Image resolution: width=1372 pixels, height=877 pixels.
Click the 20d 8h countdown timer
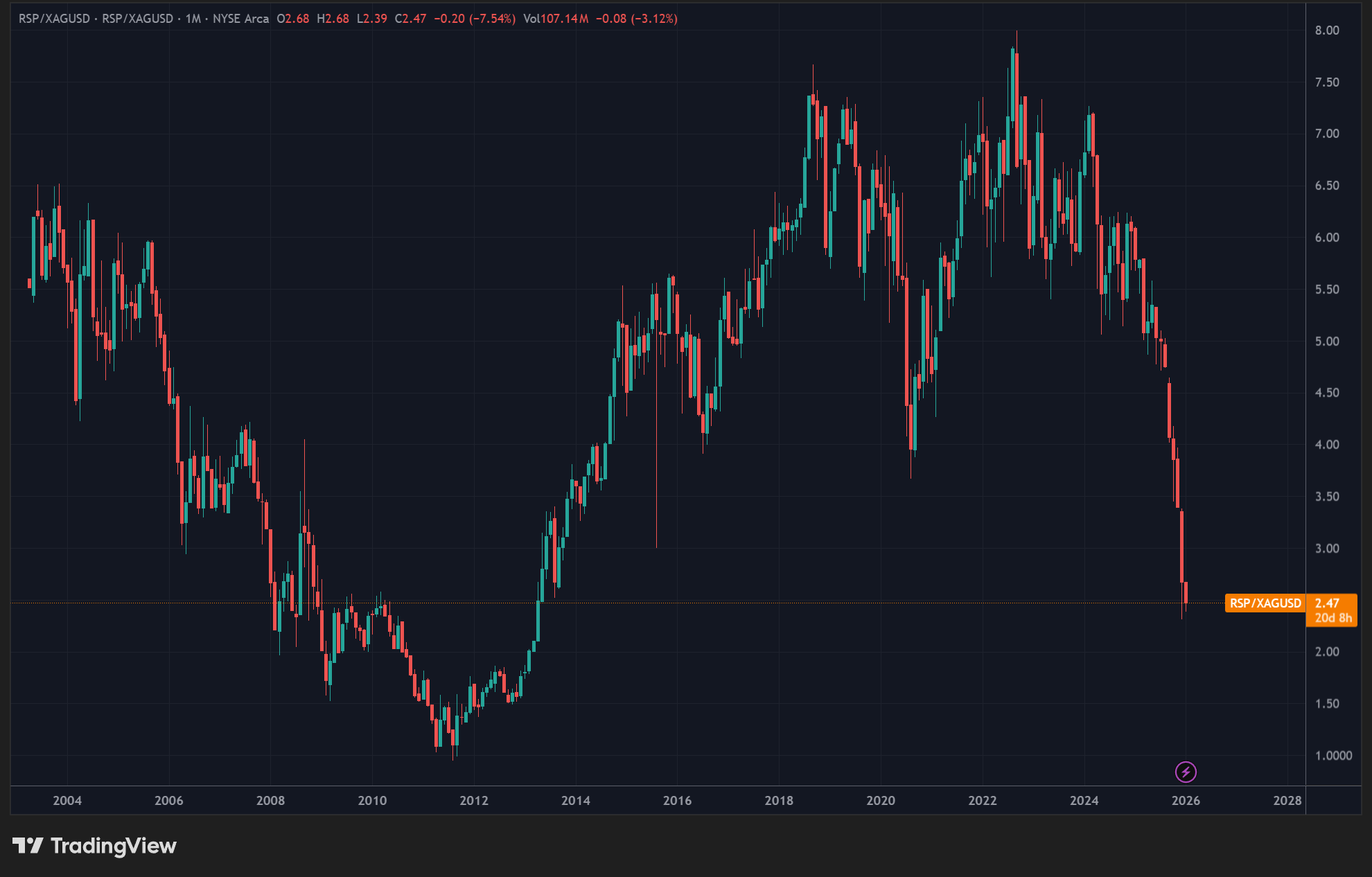tap(1333, 618)
